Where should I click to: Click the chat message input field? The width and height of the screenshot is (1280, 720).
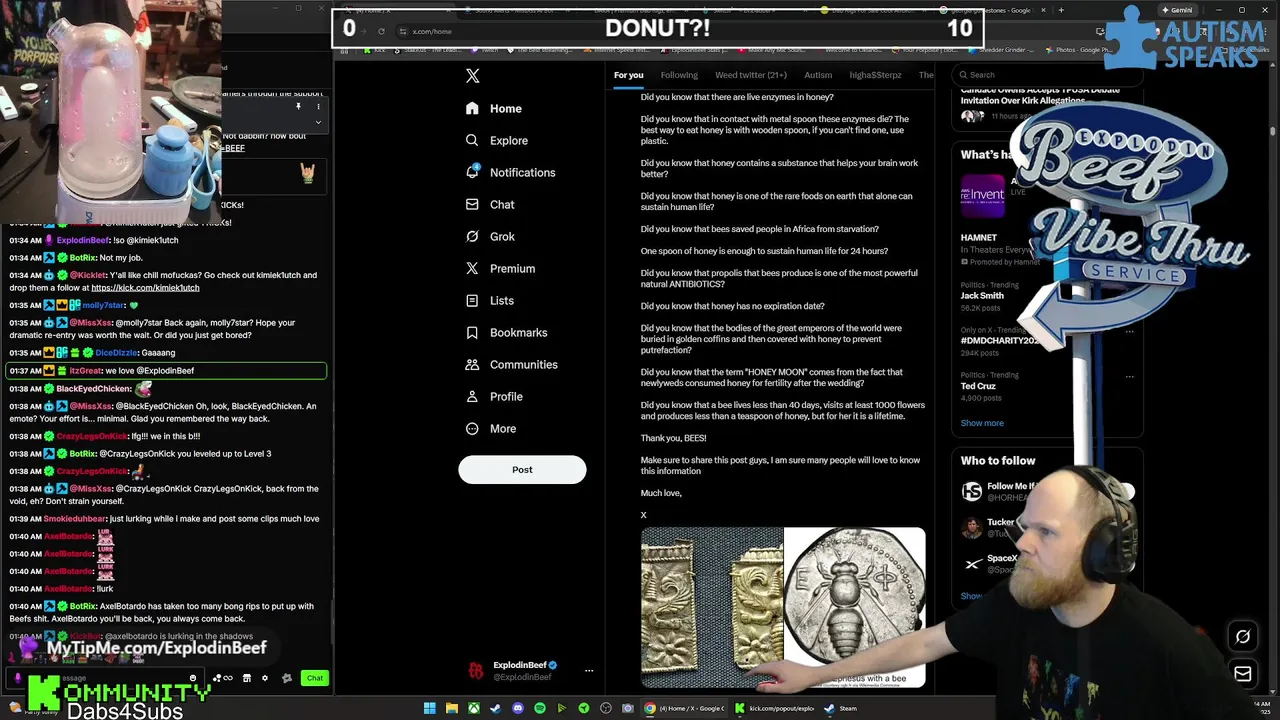click(x=105, y=678)
